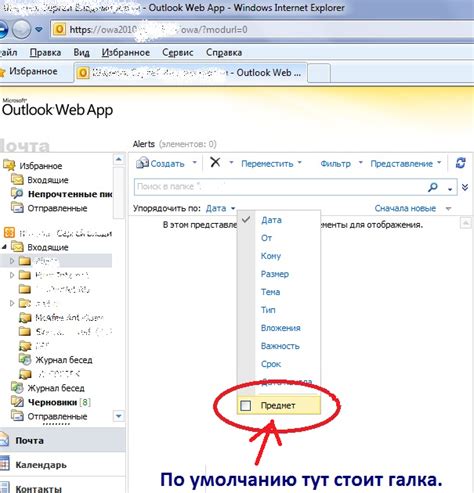The width and height of the screenshot is (474, 493).
Task: Click the site icon in address bar
Action: coord(59,29)
